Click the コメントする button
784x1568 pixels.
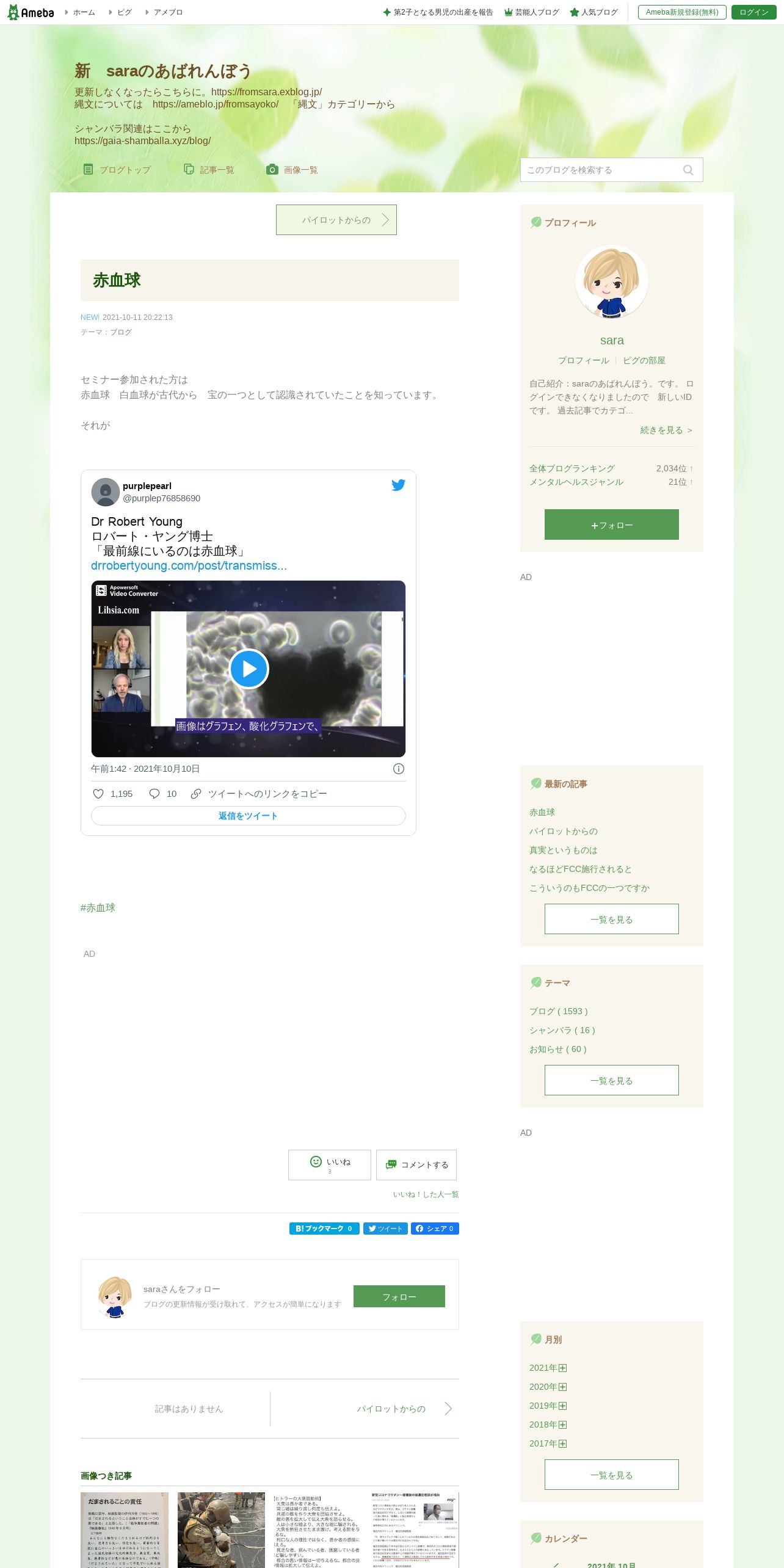(x=416, y=1165)
